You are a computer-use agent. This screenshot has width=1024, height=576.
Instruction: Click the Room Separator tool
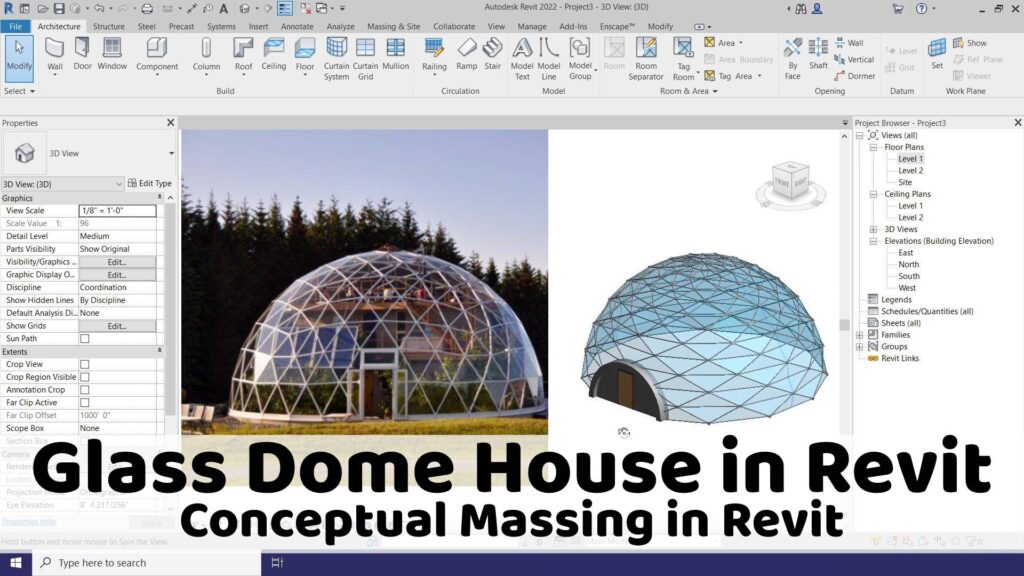click(646, 59)
